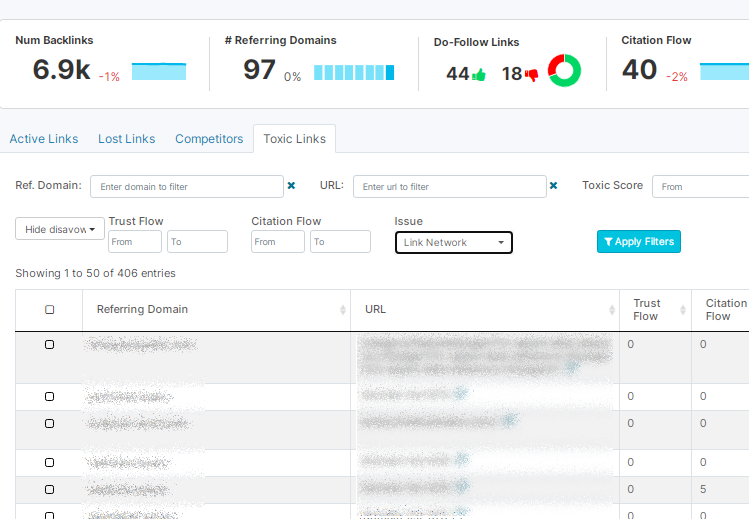Image resolution: width=749 pixels, height=519 pixels.
Task: Clear the Ref. Domain filter with its X icon
Action: (x=291, y=186)
